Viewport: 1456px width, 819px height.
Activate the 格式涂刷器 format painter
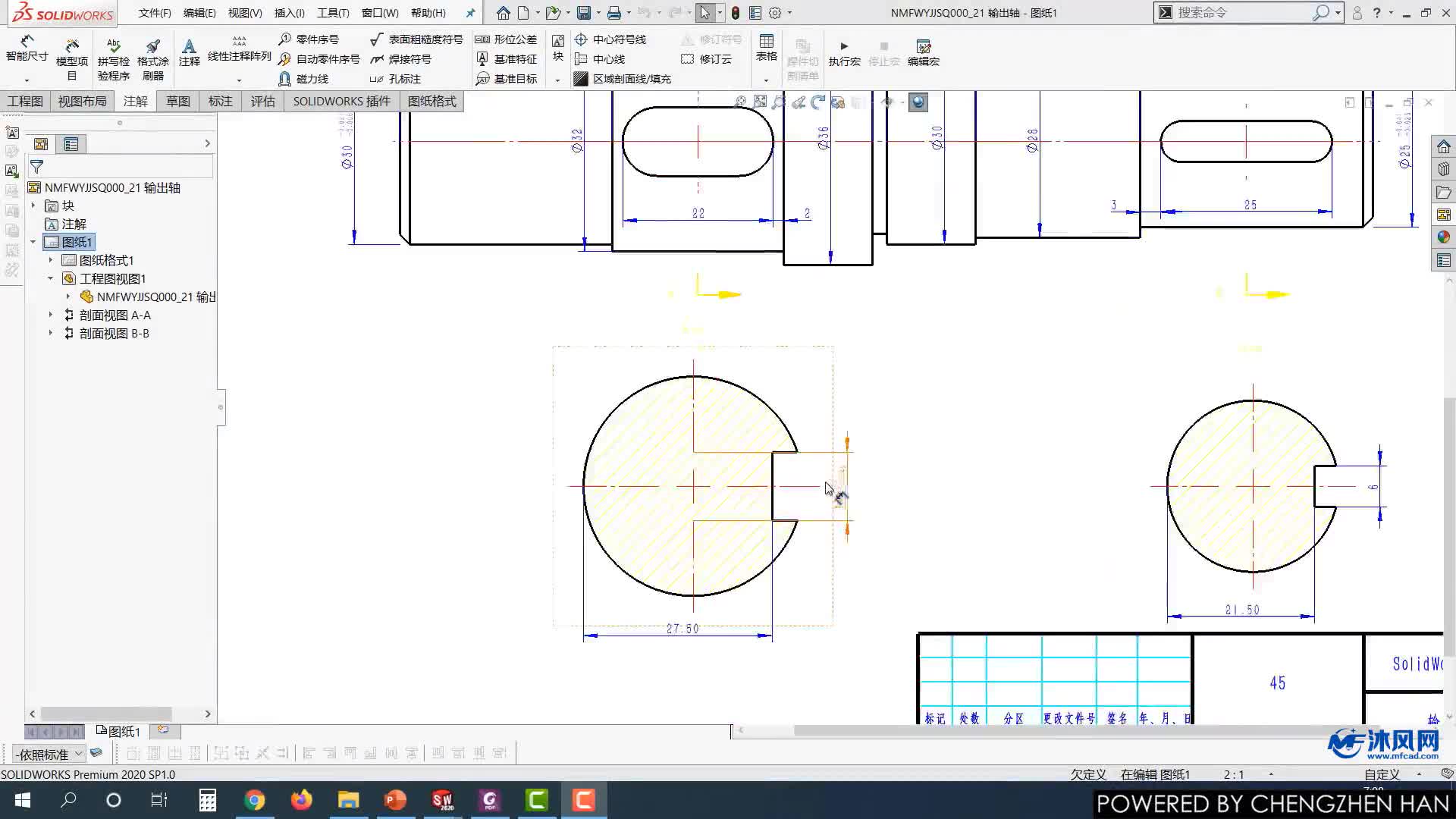click(152, 59)
